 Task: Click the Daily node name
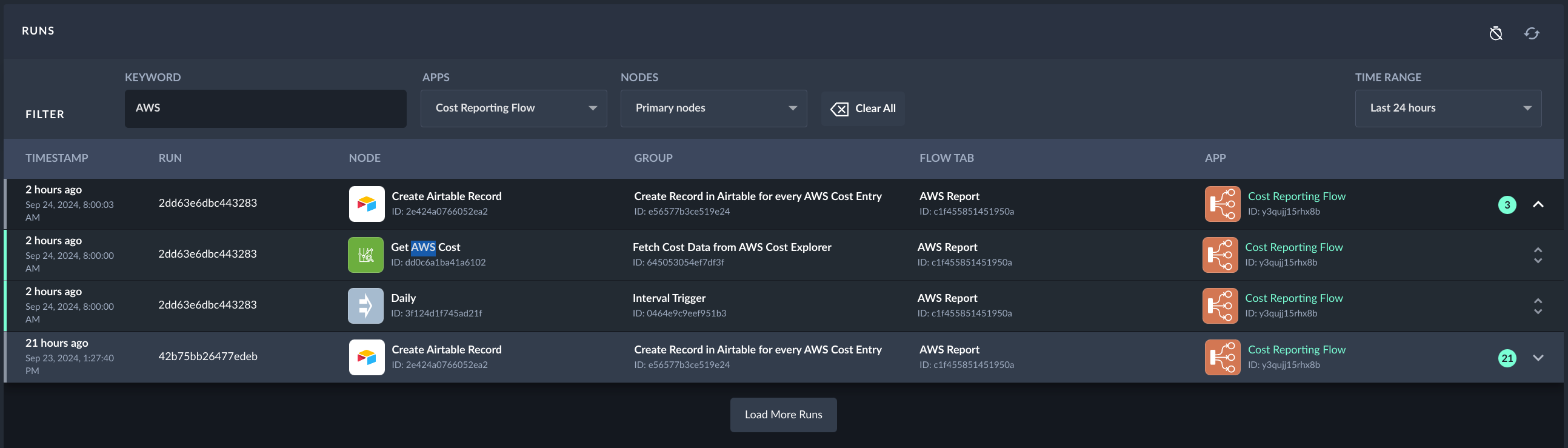coord(403,298)
